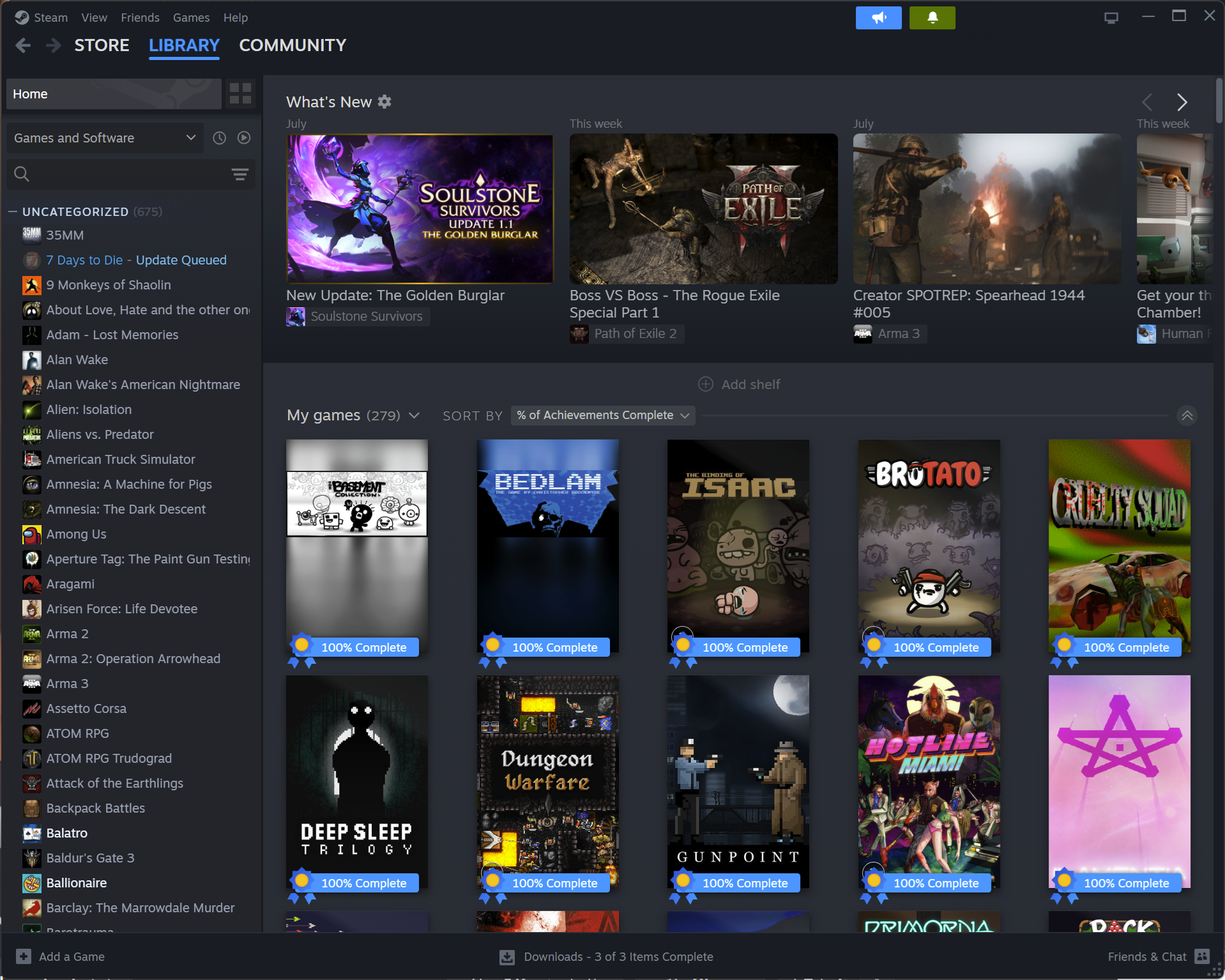The width and height of the screenshot is (1225, 980).
Task: Click the Assetto Corsa sidebar icon
Action: click(x=32, y=708)
